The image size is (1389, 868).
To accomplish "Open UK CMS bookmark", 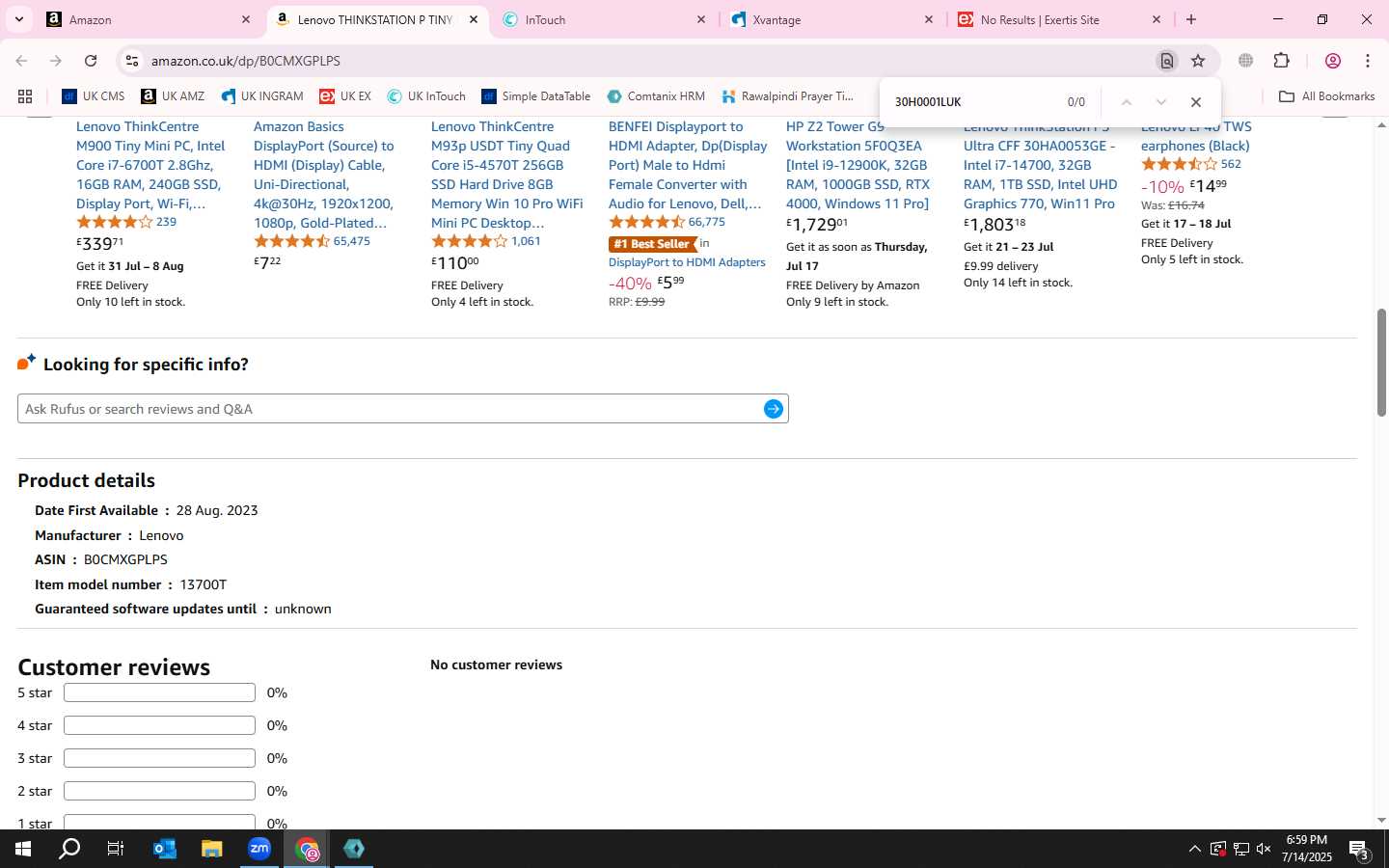I will tap(94, 96).
